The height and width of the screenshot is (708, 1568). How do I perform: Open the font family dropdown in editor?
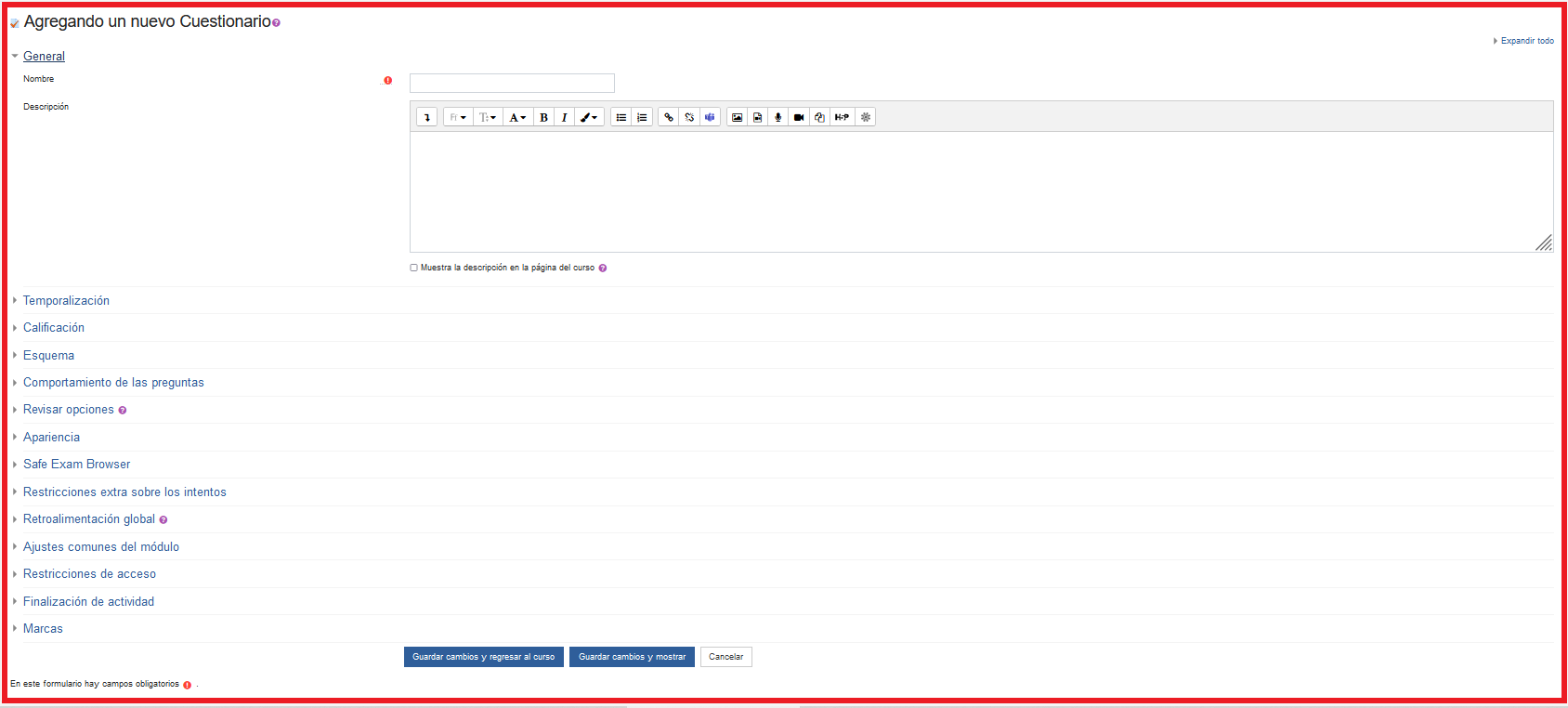(458, 117)
